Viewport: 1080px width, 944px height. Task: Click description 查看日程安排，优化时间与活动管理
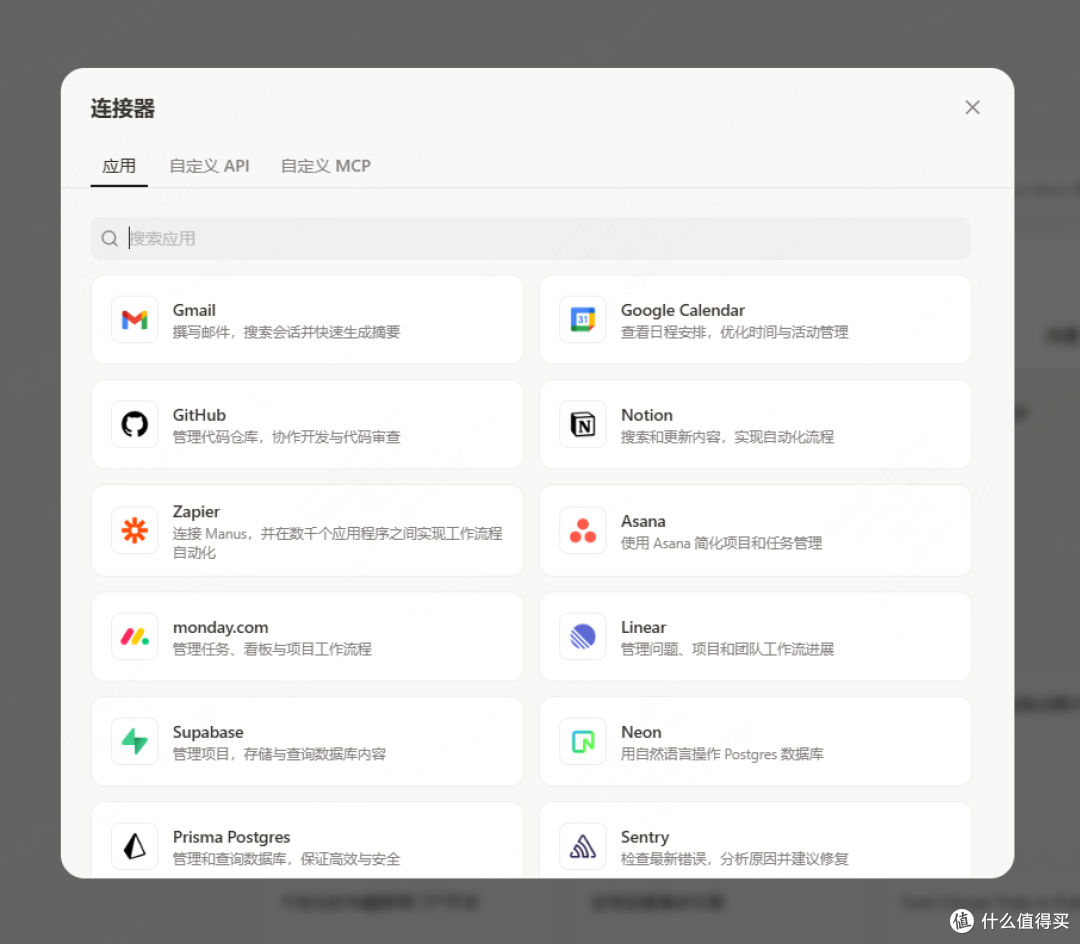(735, 332)
